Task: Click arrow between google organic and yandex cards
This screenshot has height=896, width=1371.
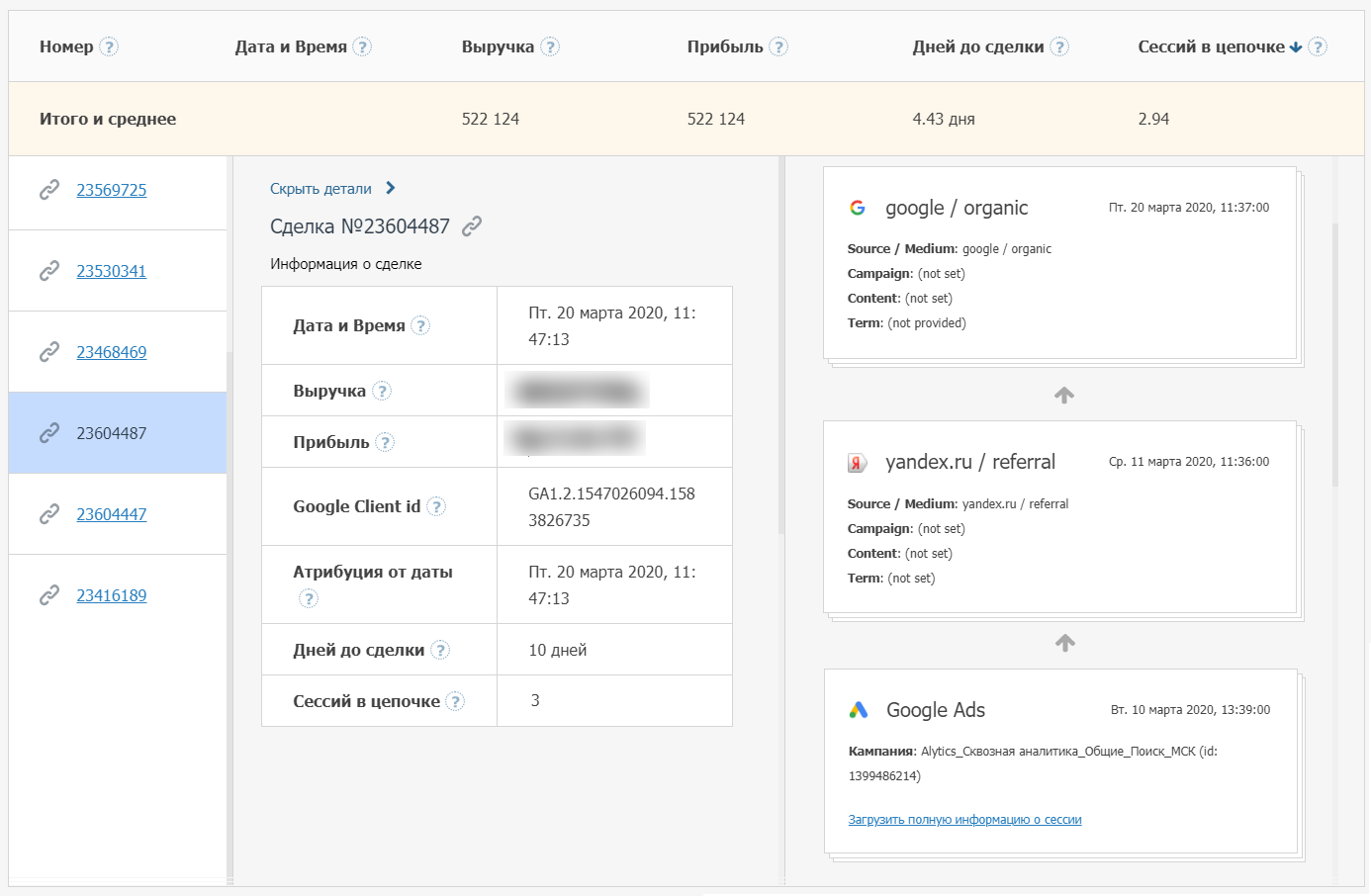Action: 1064,396
